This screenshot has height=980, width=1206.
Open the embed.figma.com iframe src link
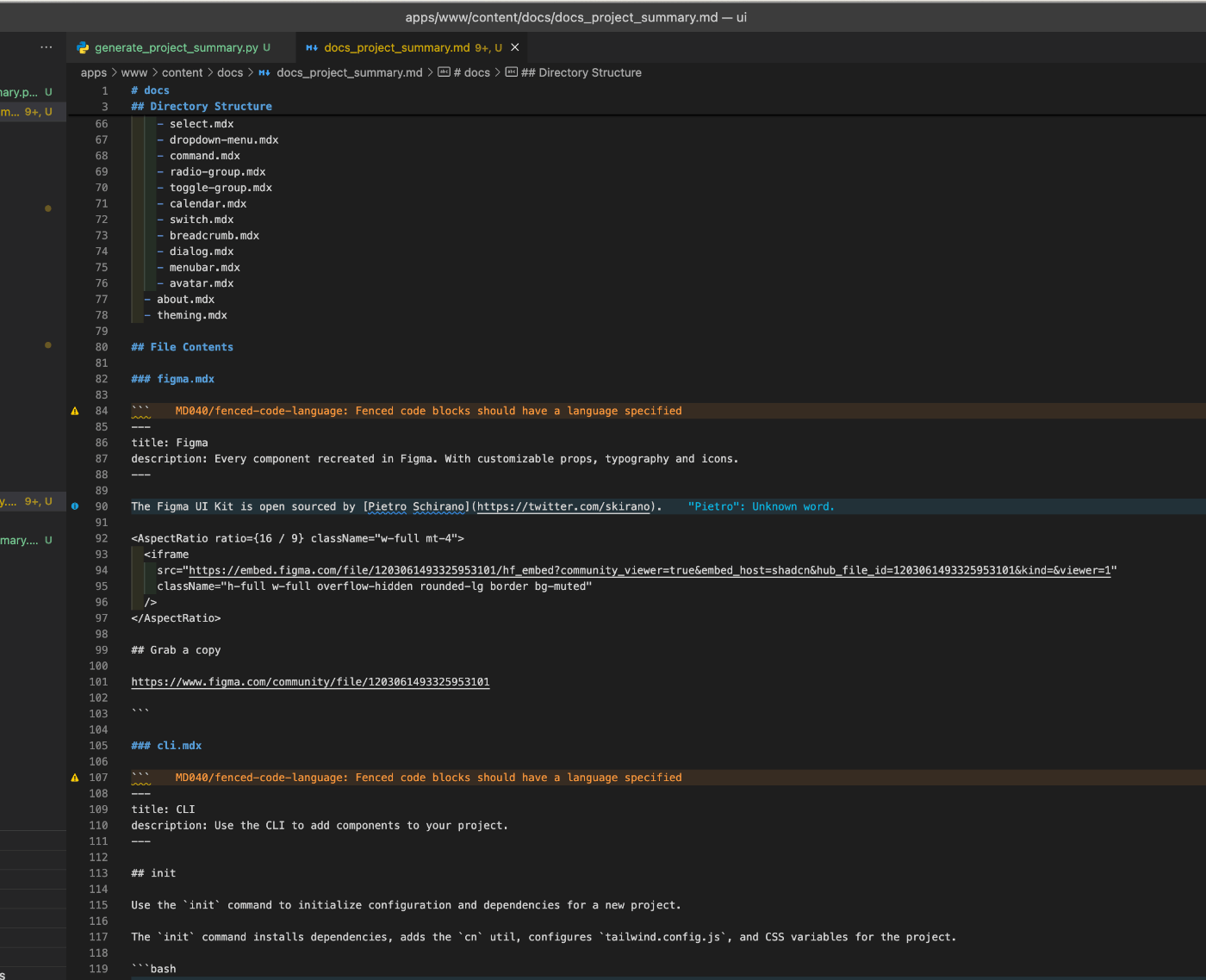pyautogui.click(x=650, y=570)
